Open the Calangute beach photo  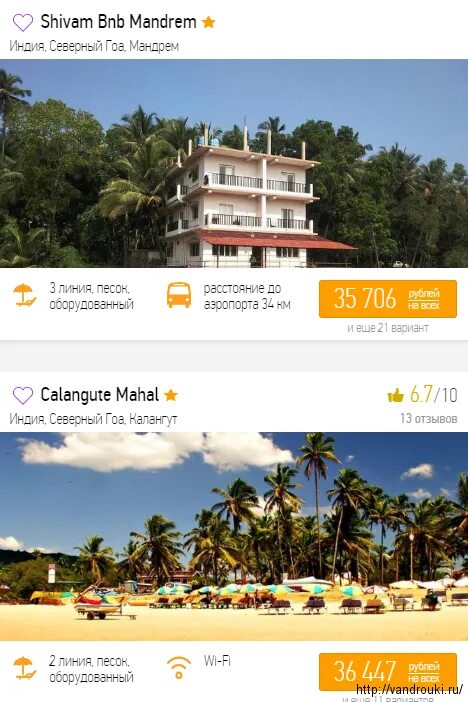[234, 536]
